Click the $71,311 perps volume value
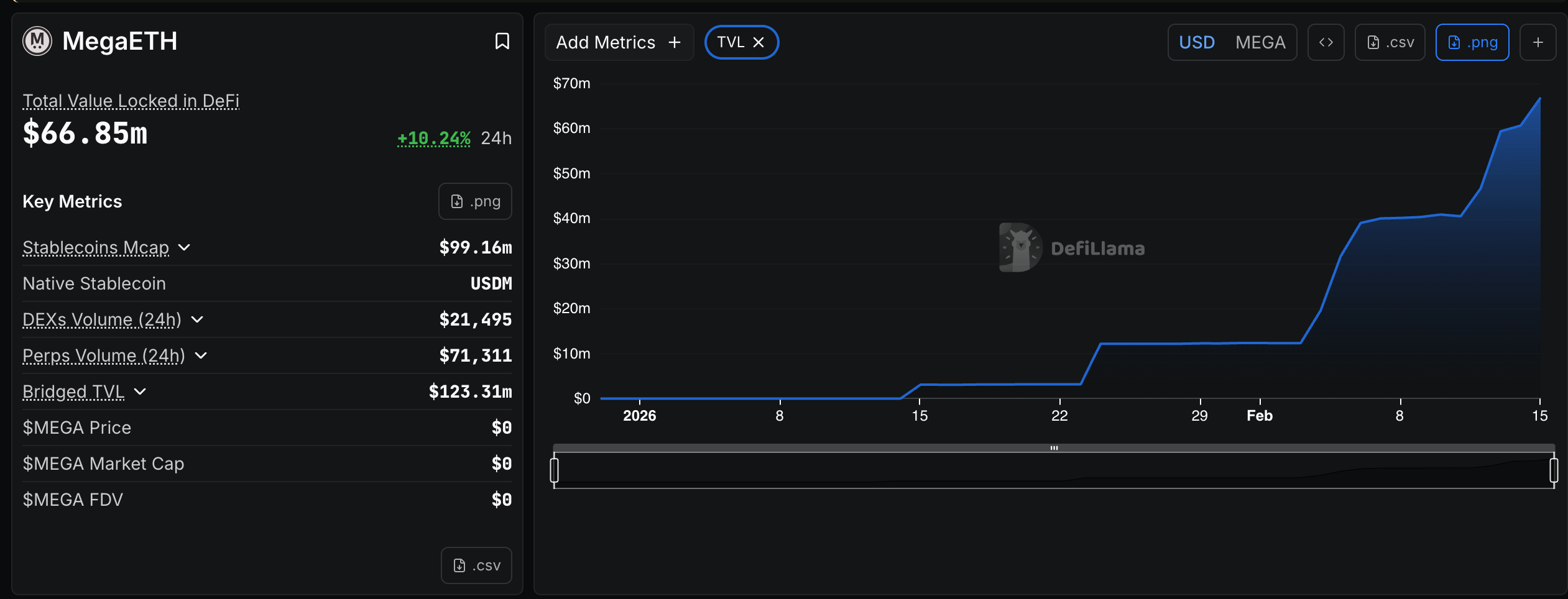The width and height of the screenshot is (1568, 599). coord(476,355)
